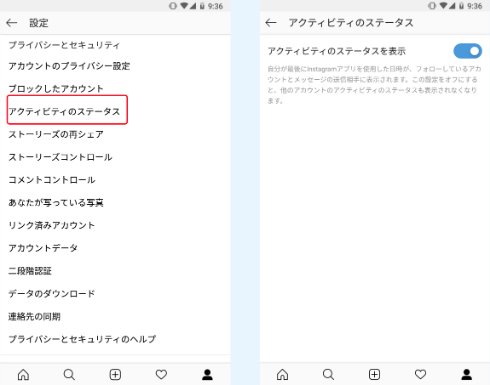Image resolution: width=490 pixels, height=385 pixels.
Task: Tap new post plus icon on right screen
Action: (374, 375)
